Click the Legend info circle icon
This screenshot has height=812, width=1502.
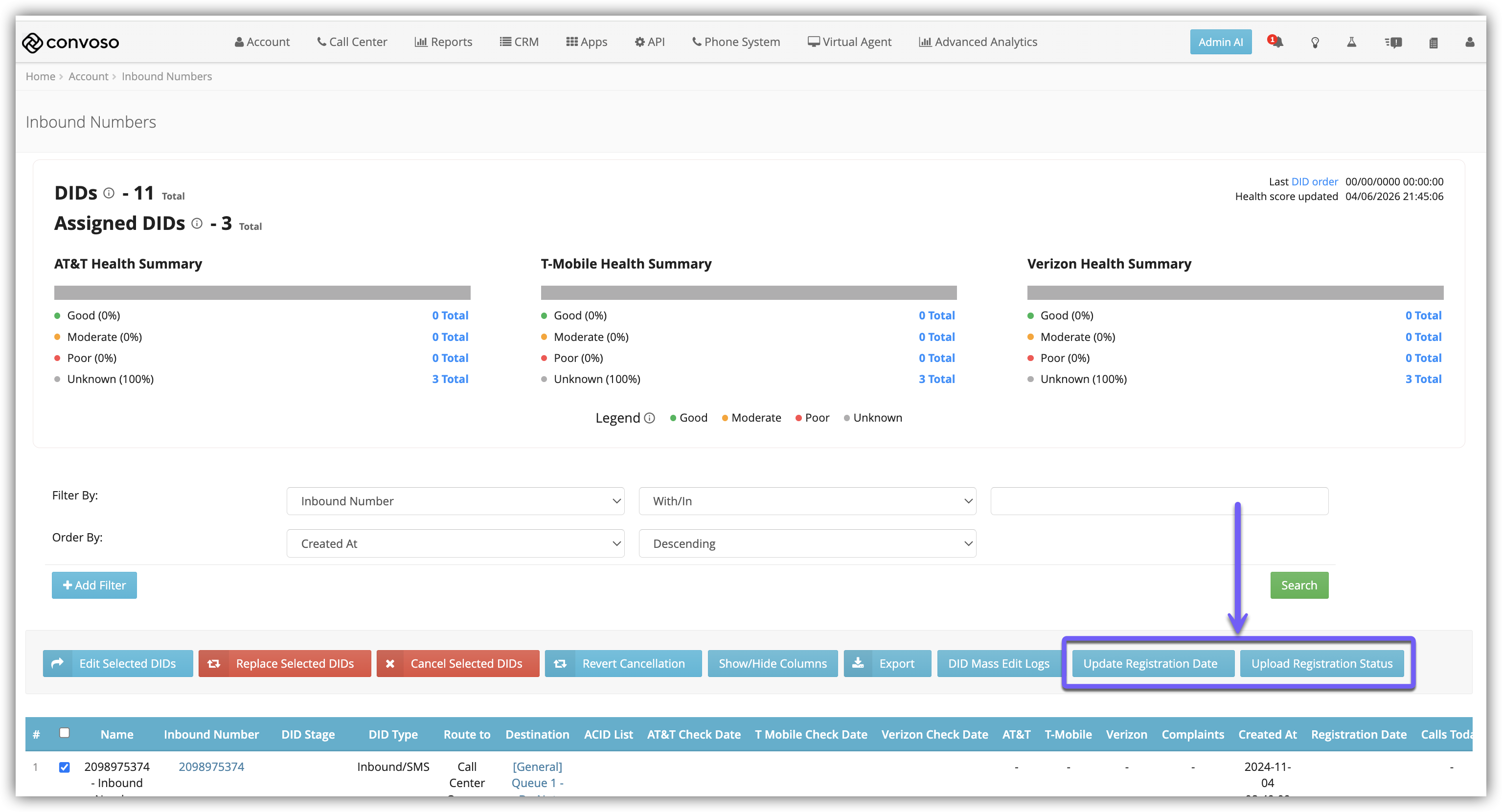click(x=650, y=418)
